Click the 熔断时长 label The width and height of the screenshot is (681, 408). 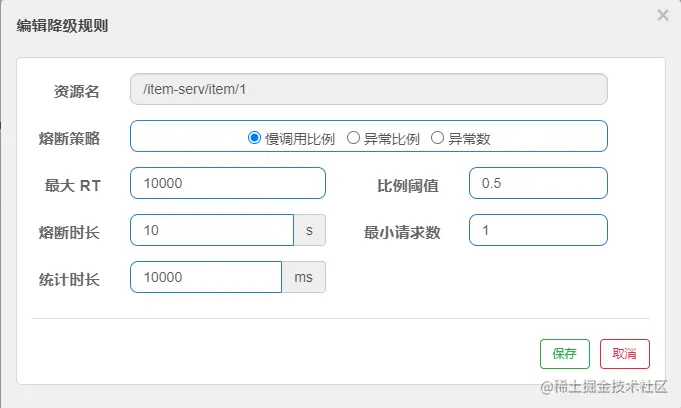point(69,232)
